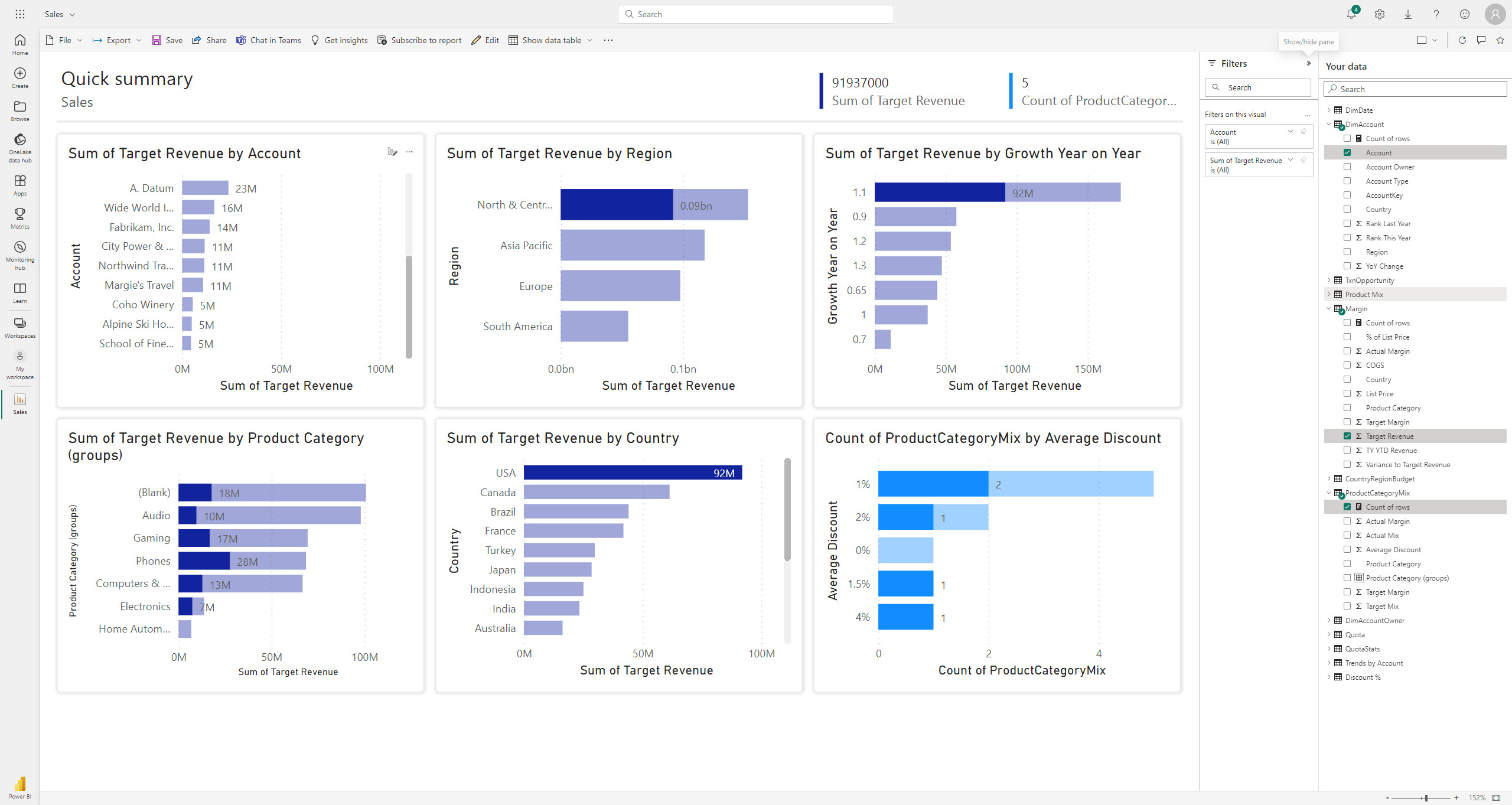Open Create in the left sidebar
The image size is (1512, 805).
tap(20, 77)
